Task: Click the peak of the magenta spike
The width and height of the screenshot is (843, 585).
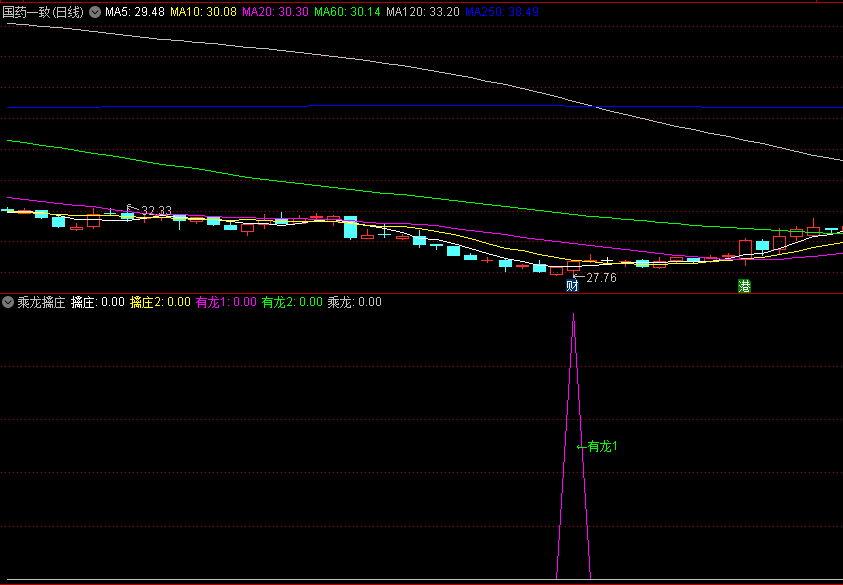Action: coord(573,316)
